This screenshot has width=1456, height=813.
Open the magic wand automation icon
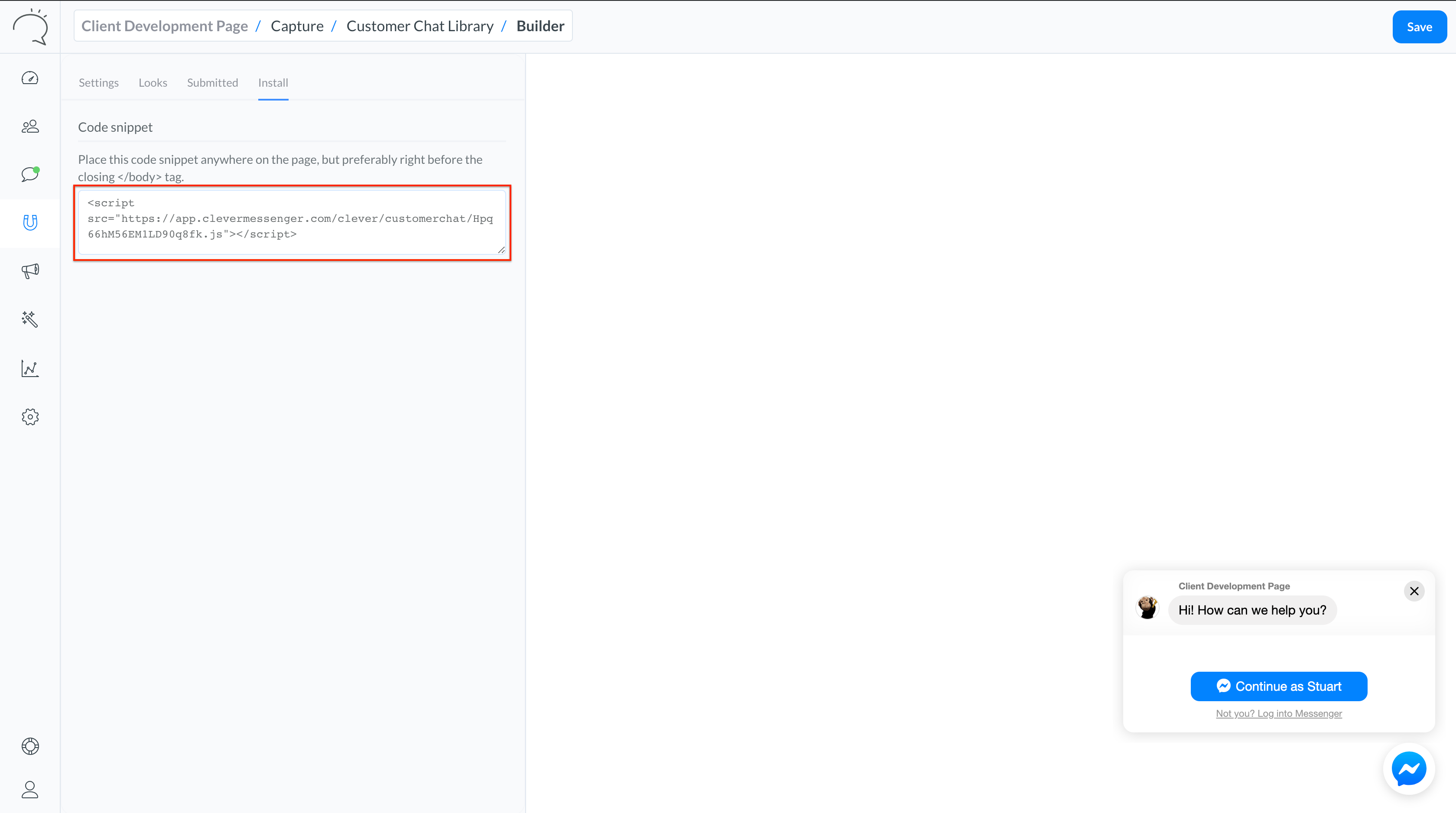(30, 319)
